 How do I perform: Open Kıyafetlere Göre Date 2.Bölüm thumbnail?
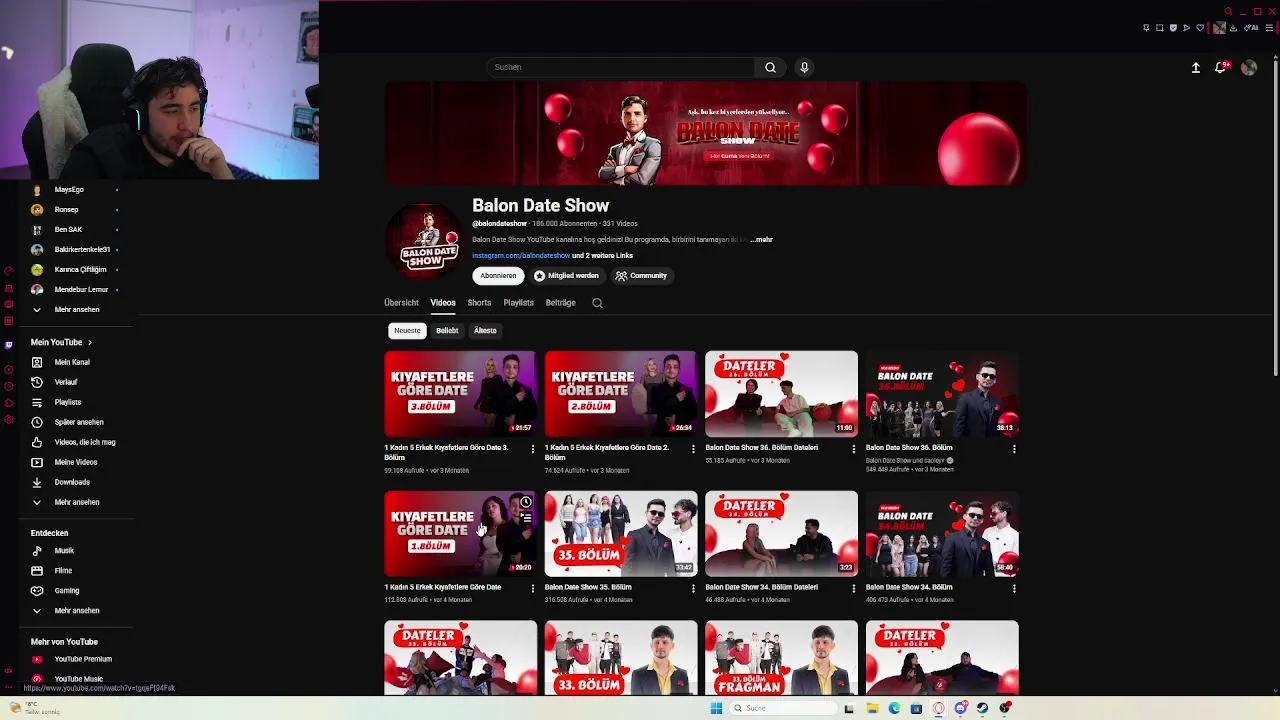(621, 393)
